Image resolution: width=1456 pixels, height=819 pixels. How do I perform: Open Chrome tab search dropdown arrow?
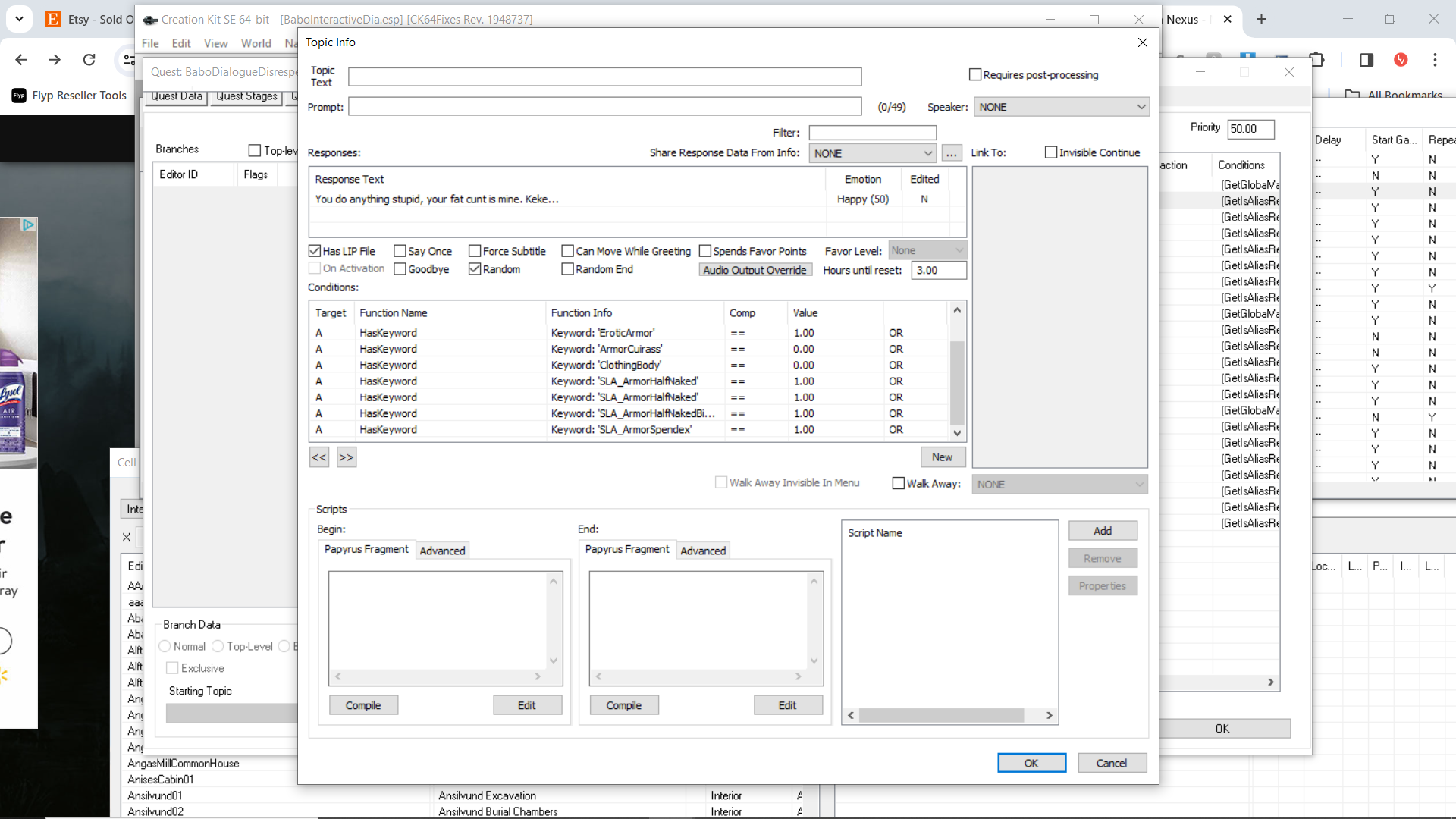19,19
